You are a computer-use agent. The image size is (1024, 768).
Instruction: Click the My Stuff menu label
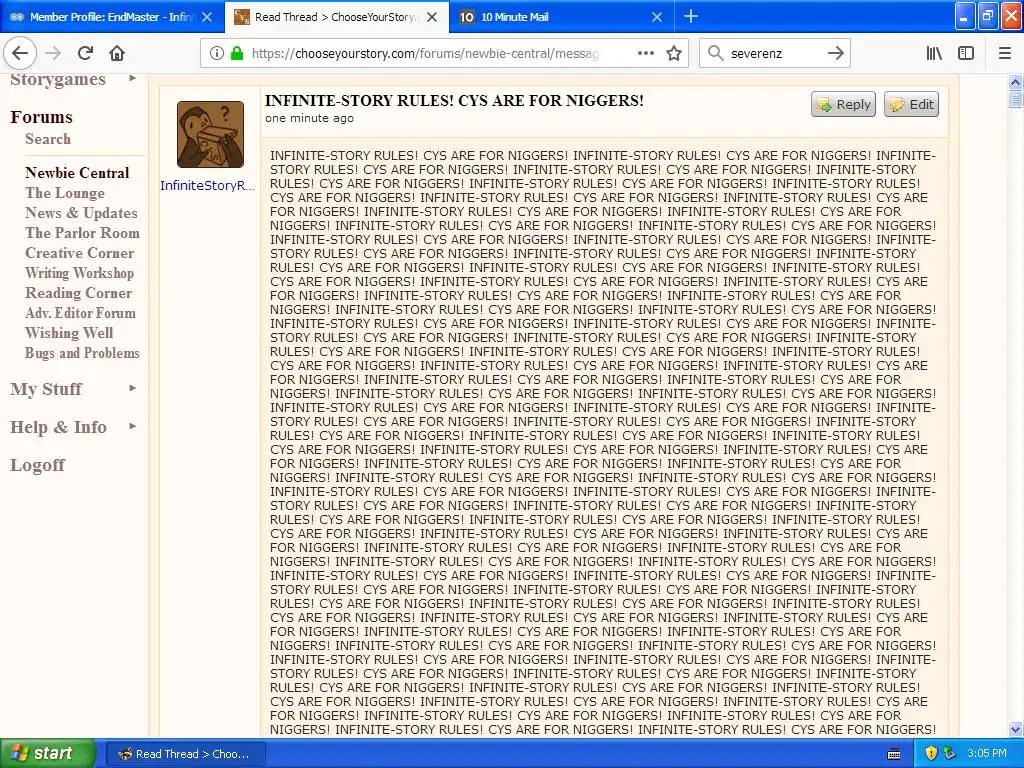pos(46,389)
